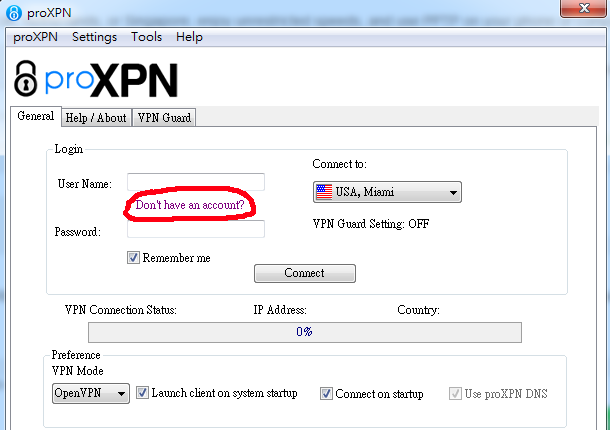
Task: Click the VPN Guard Setting: OFF text
Action: [x=371, y=224]
